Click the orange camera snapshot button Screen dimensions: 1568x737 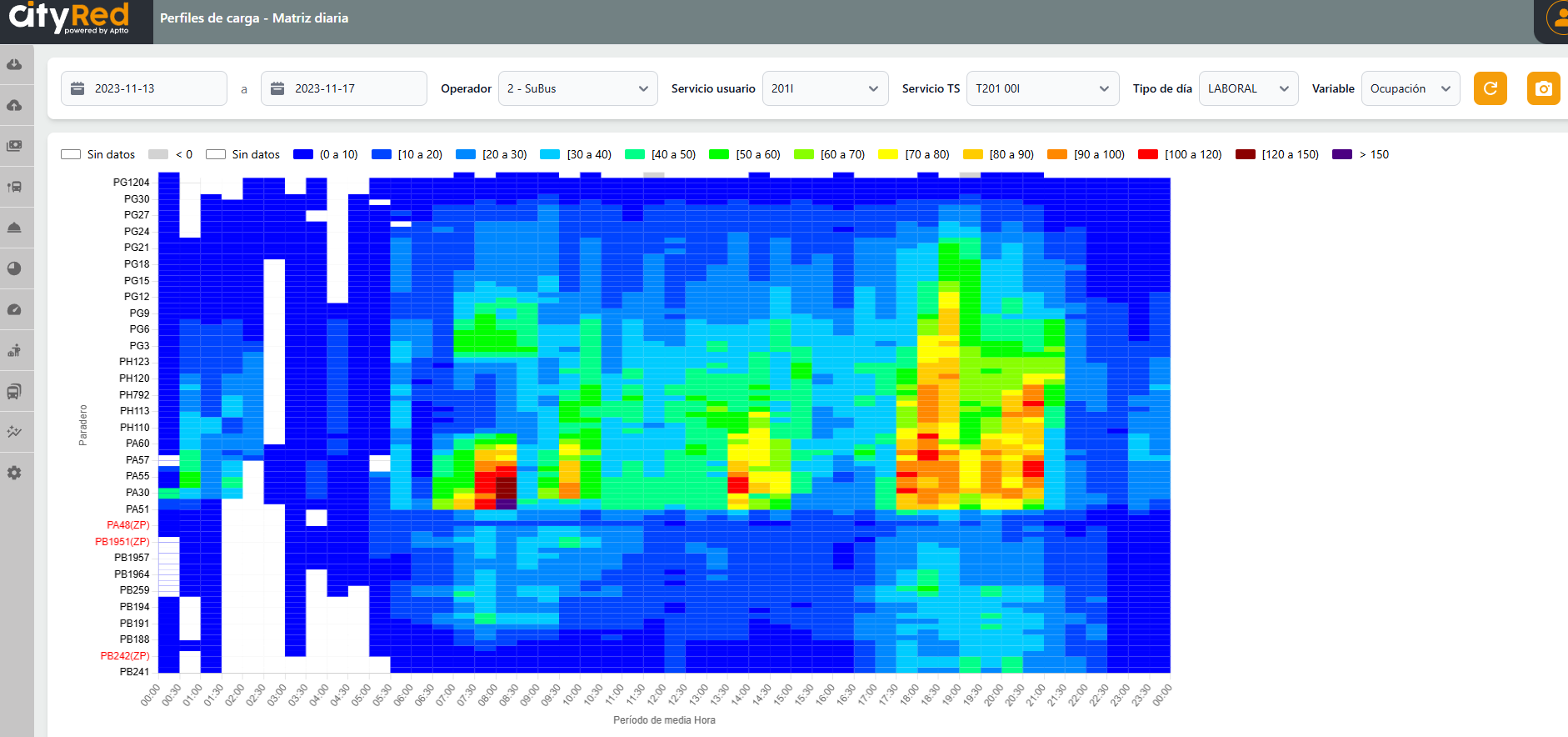click(x=1543, y=88)
